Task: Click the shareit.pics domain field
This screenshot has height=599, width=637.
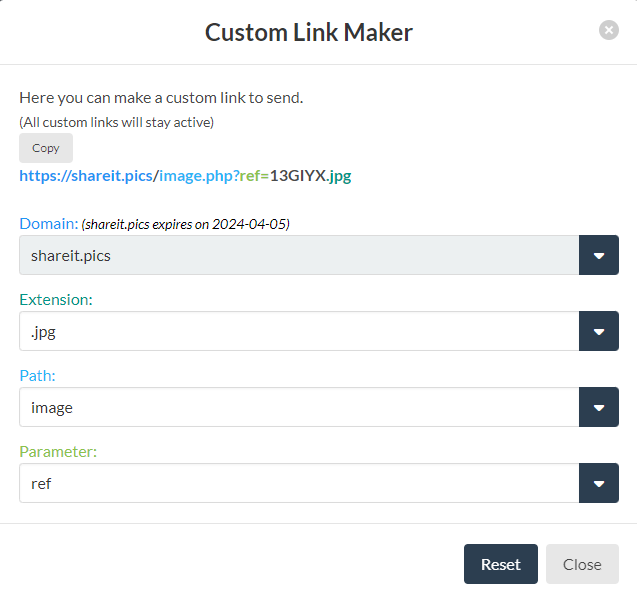Action: [x=299, y=255]
